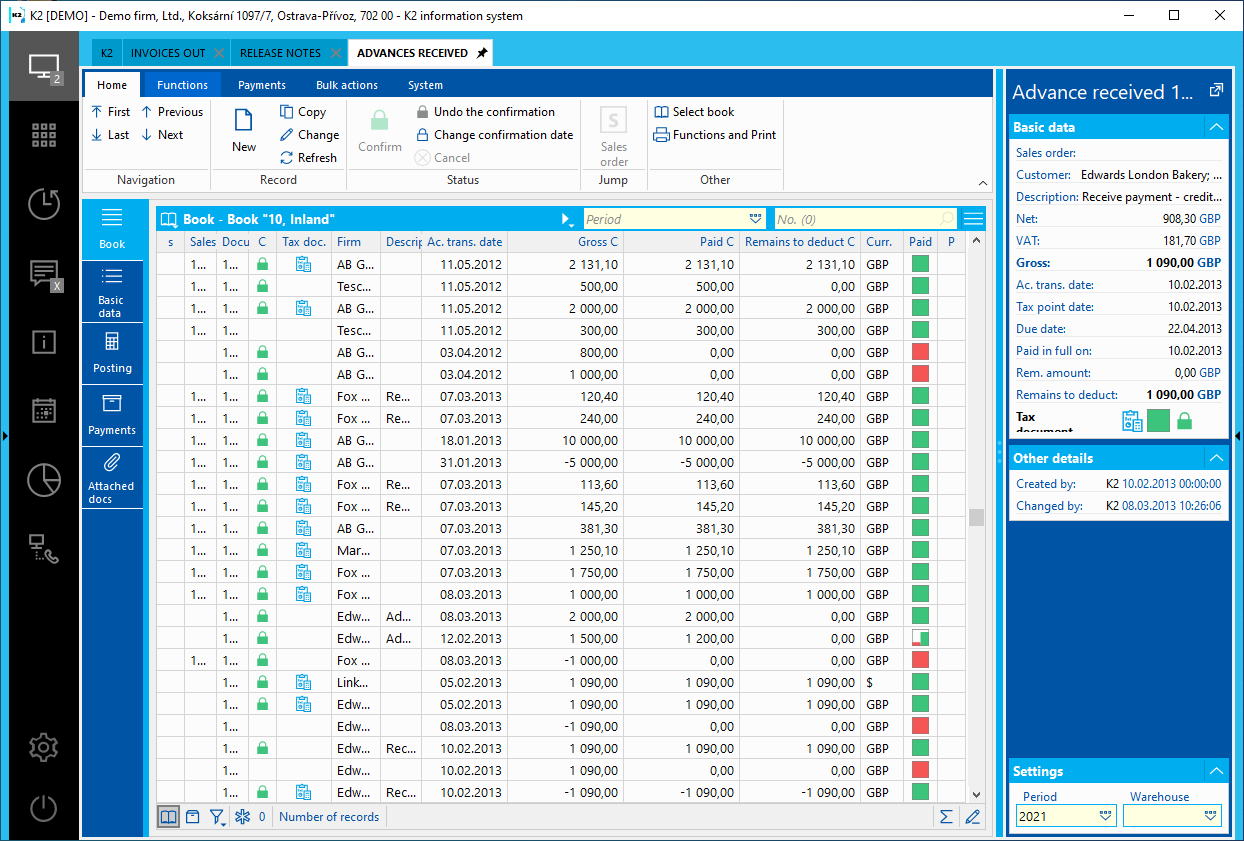Collapse the Basic data panel
Image resolution: width=1244 pixels, height=841 pixels.
(x=1215, y=127)
